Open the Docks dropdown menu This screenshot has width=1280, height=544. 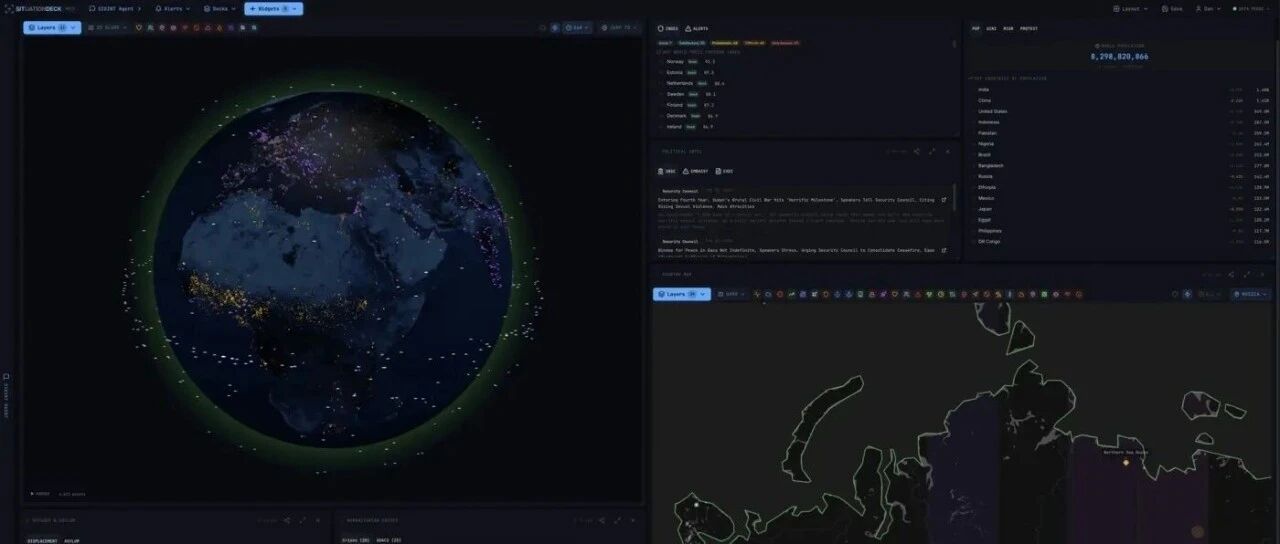[219, 8]
